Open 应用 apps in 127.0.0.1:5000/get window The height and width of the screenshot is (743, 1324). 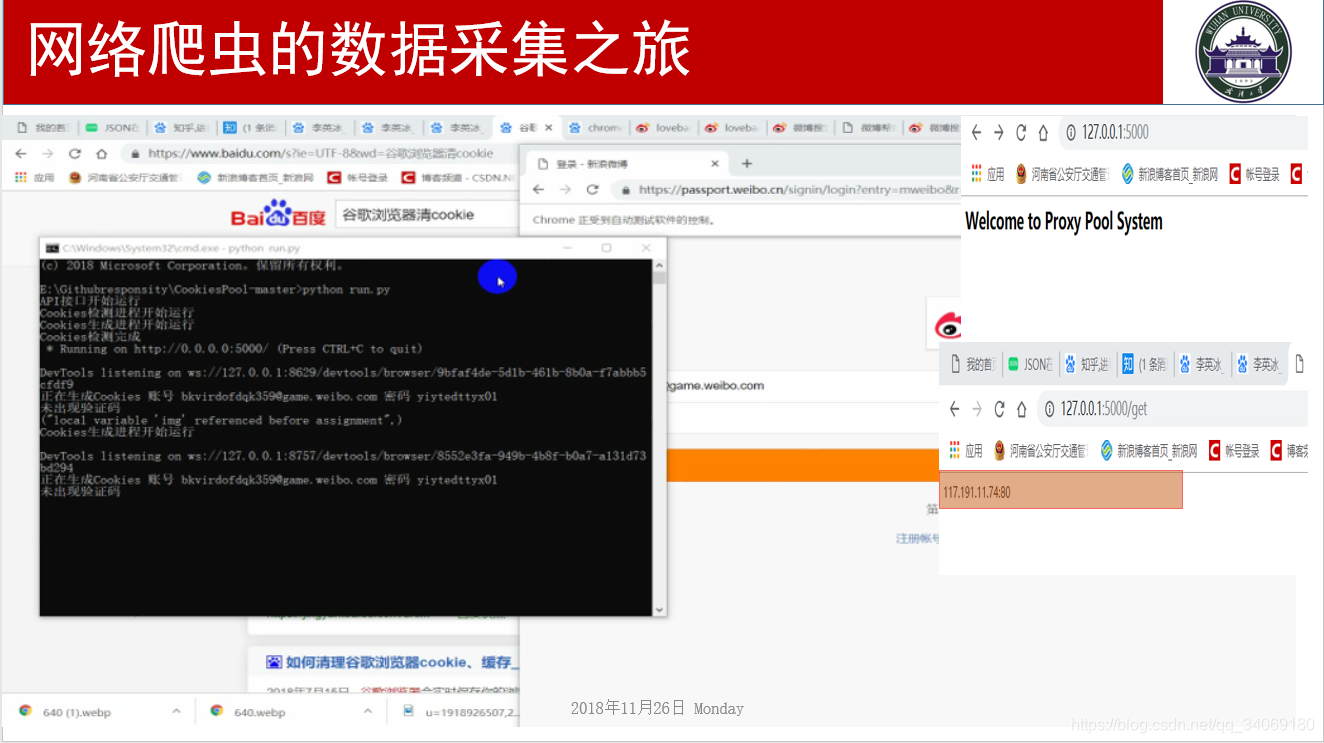pyautogui.click(x=965, y=451)
